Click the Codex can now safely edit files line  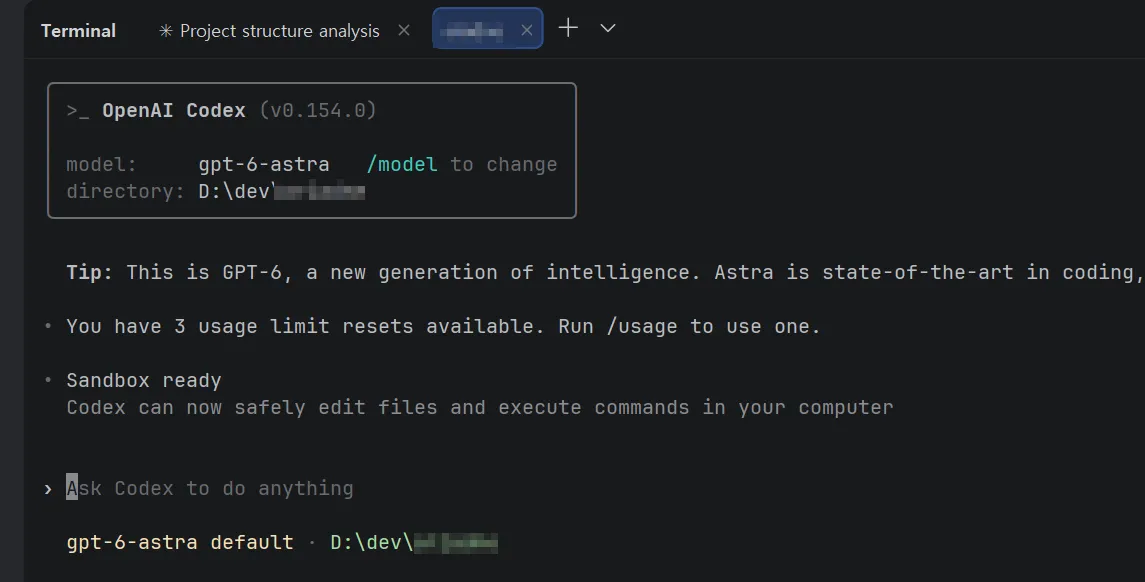480,407
